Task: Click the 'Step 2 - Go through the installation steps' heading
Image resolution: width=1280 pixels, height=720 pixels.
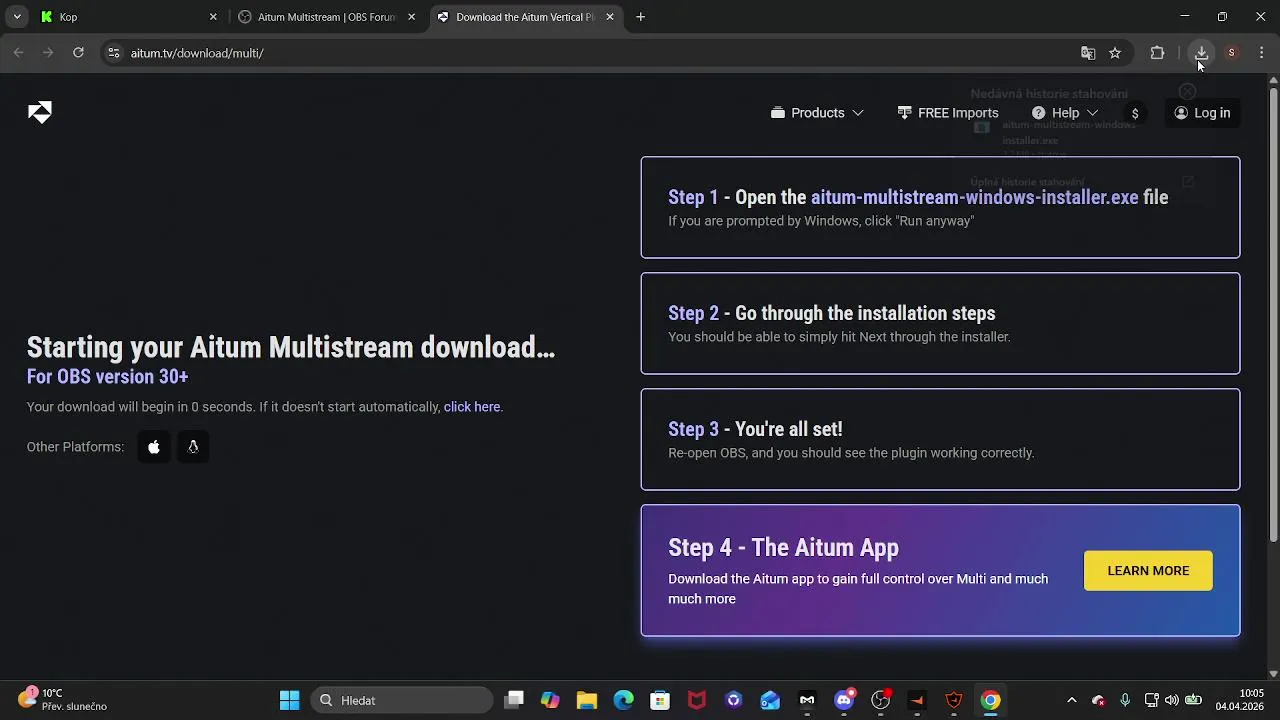Action: tap(832, 314)
